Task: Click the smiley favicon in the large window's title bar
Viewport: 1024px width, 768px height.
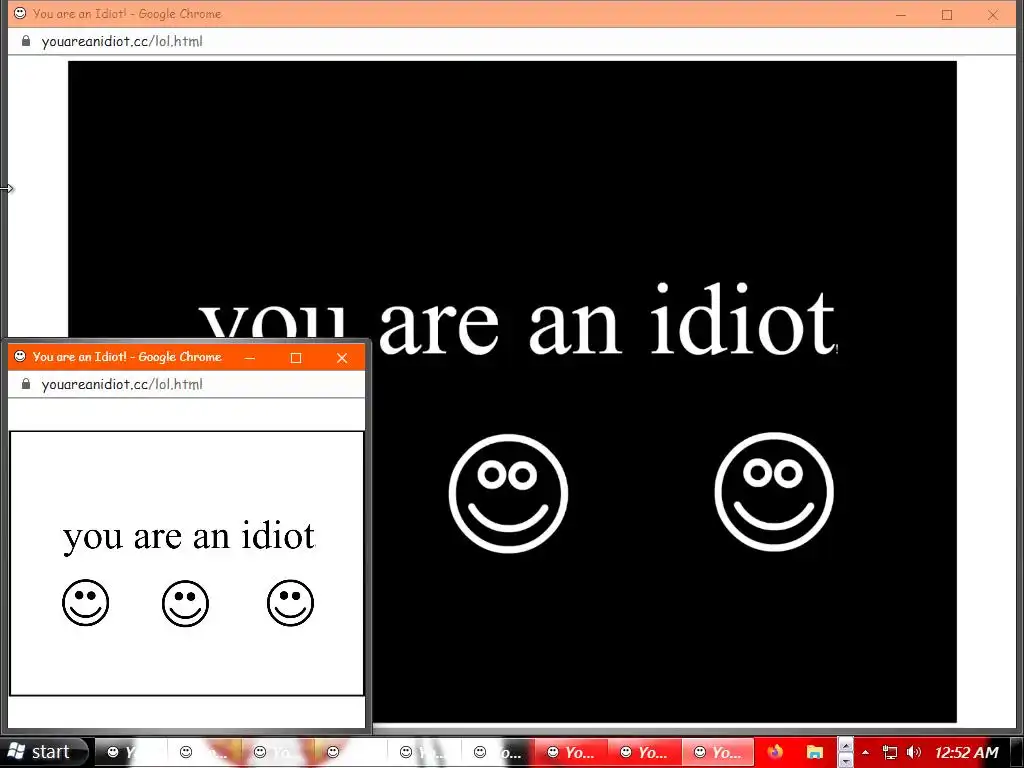Action: [20, 13]
